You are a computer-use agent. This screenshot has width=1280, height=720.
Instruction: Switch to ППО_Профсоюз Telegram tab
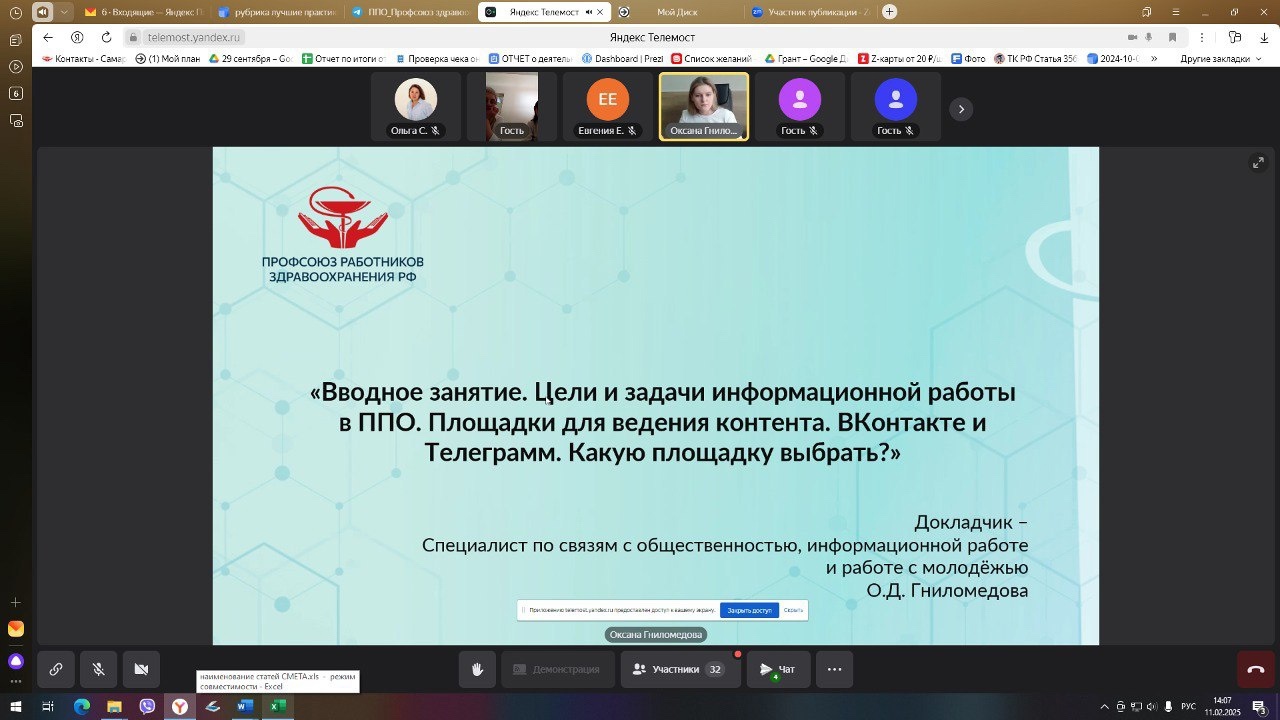410,12
